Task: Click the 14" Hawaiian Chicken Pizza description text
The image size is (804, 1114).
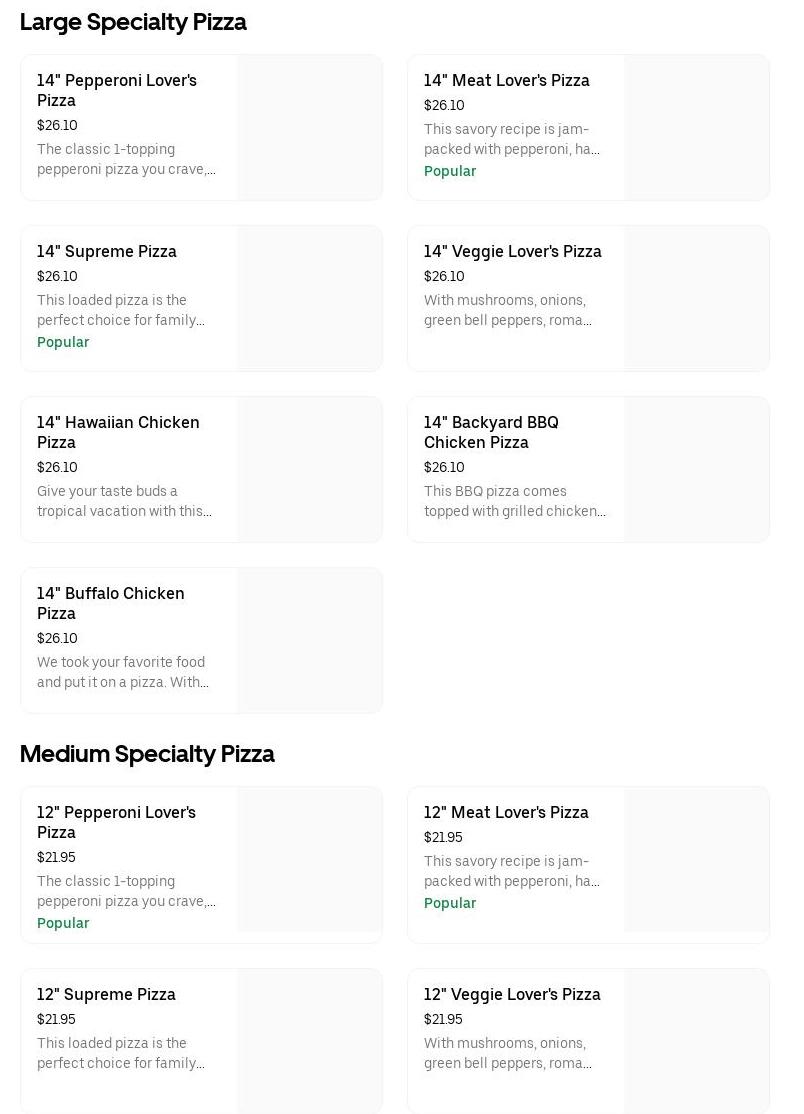Action: click(x=124, y=501)
